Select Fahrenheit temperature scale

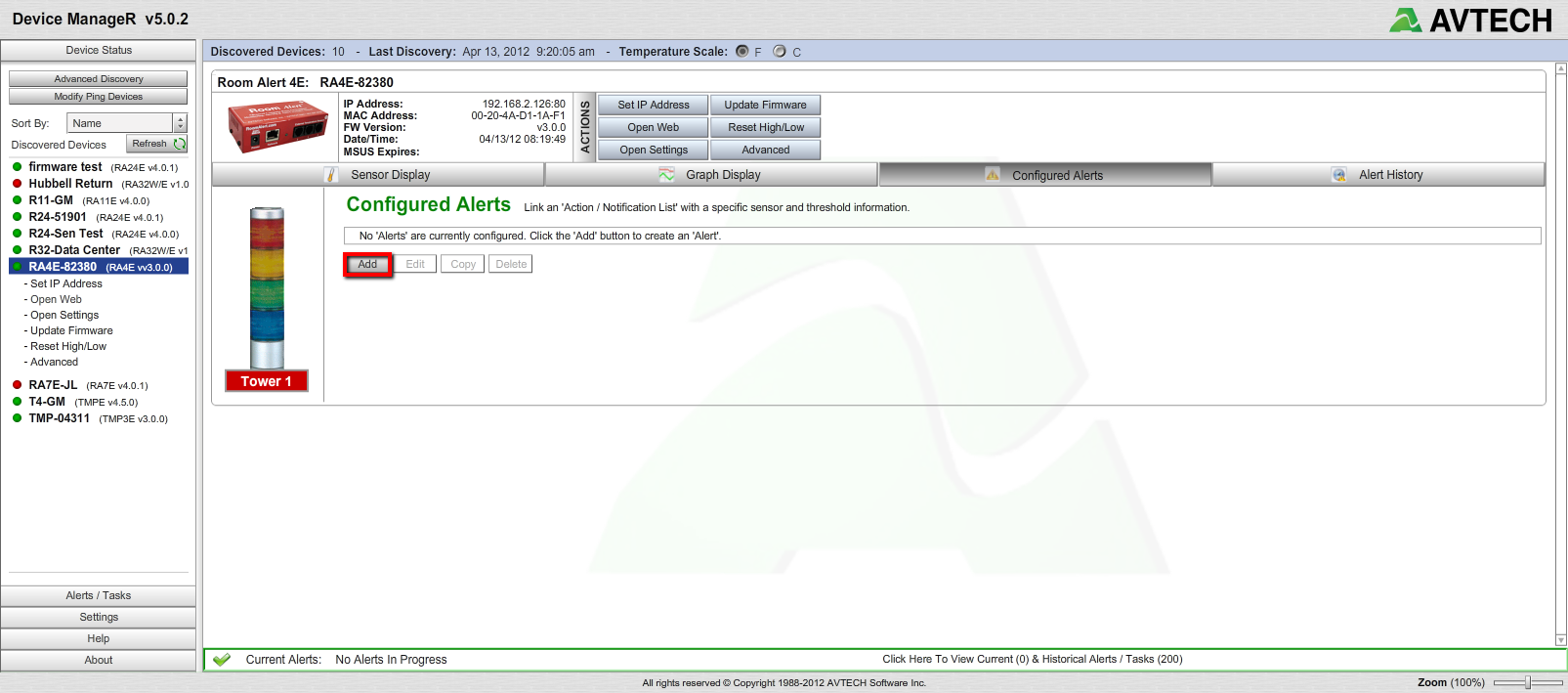pos(742,52)
